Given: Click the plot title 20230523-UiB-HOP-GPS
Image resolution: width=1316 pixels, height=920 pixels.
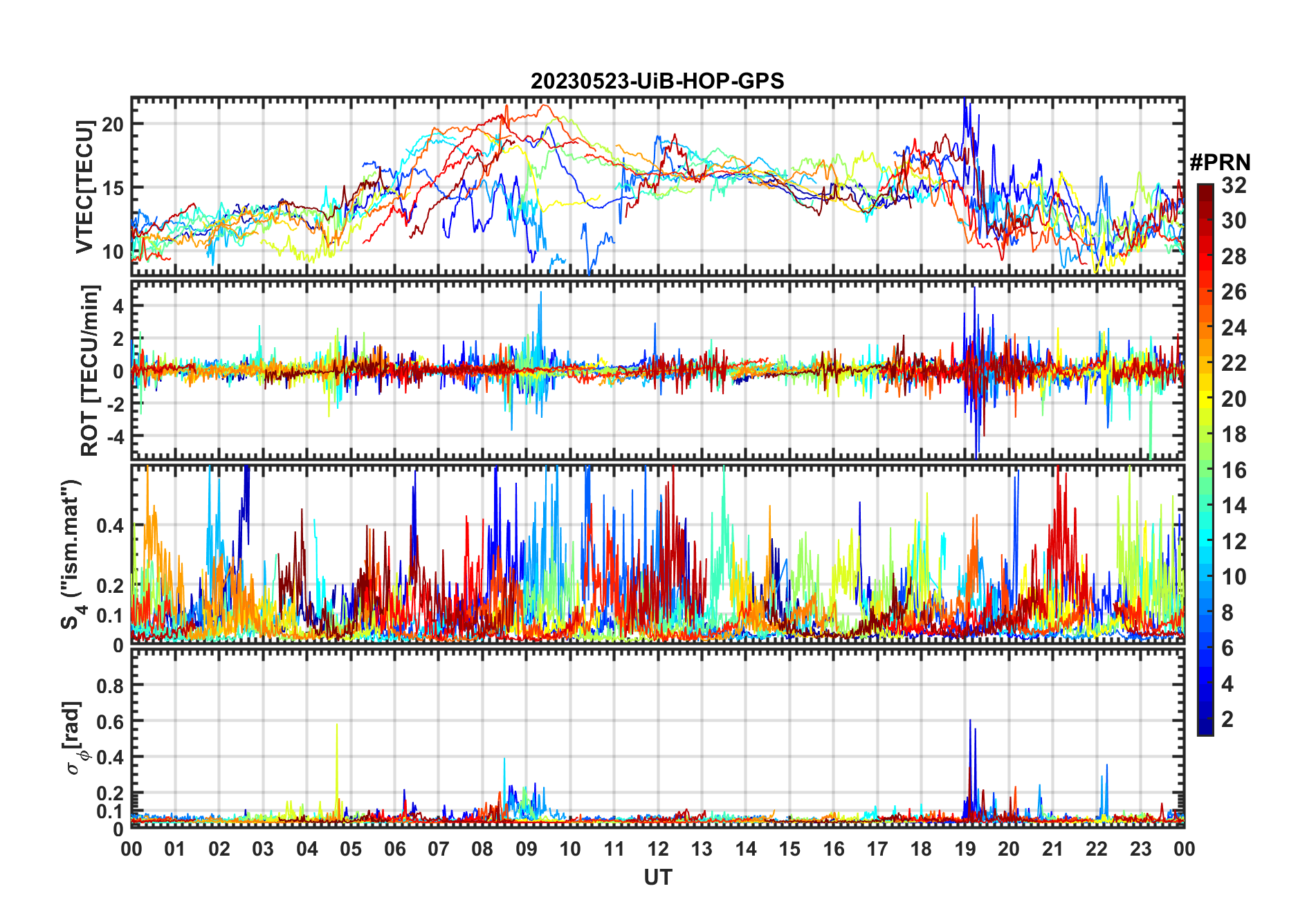Looking at the screenshot, I should coord(657,82).
